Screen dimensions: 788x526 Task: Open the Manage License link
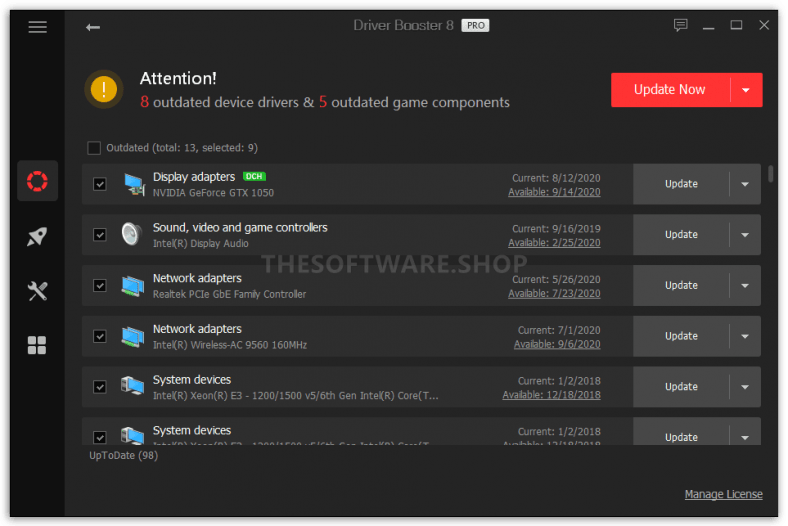tap(723, 494)
